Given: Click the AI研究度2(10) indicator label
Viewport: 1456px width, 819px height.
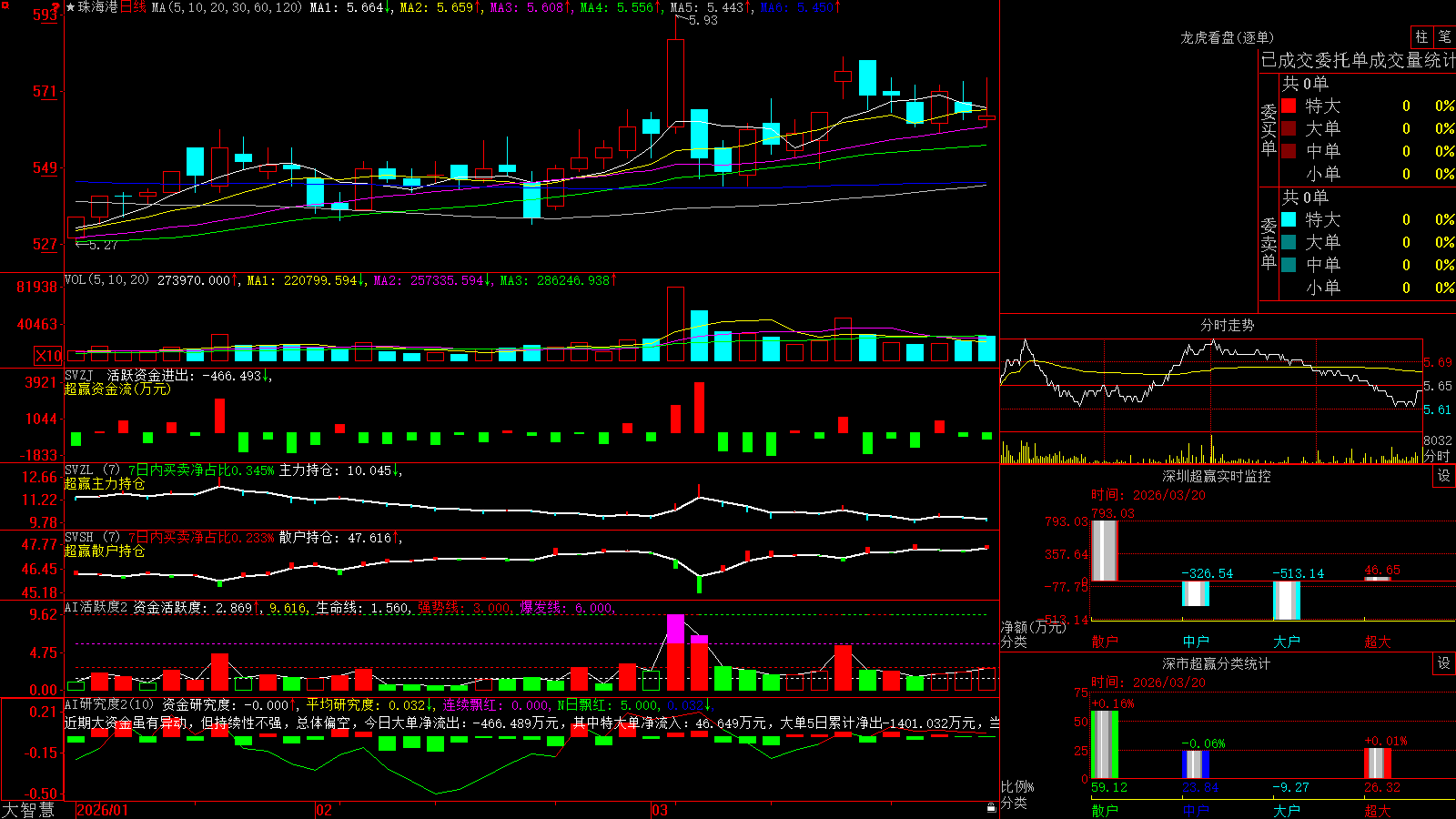Looking at the screenshot, I should (x=109, y=704).
